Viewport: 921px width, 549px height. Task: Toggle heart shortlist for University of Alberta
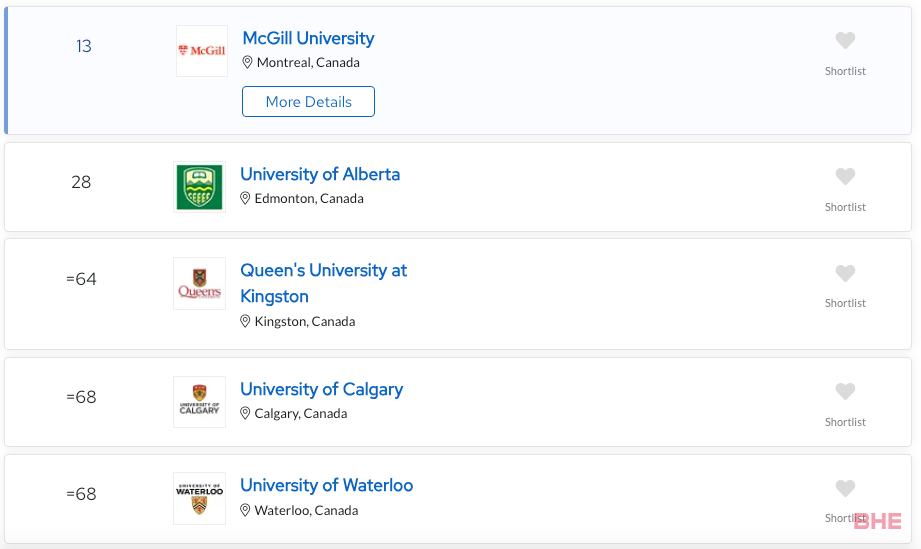click(x=845, y=176)
